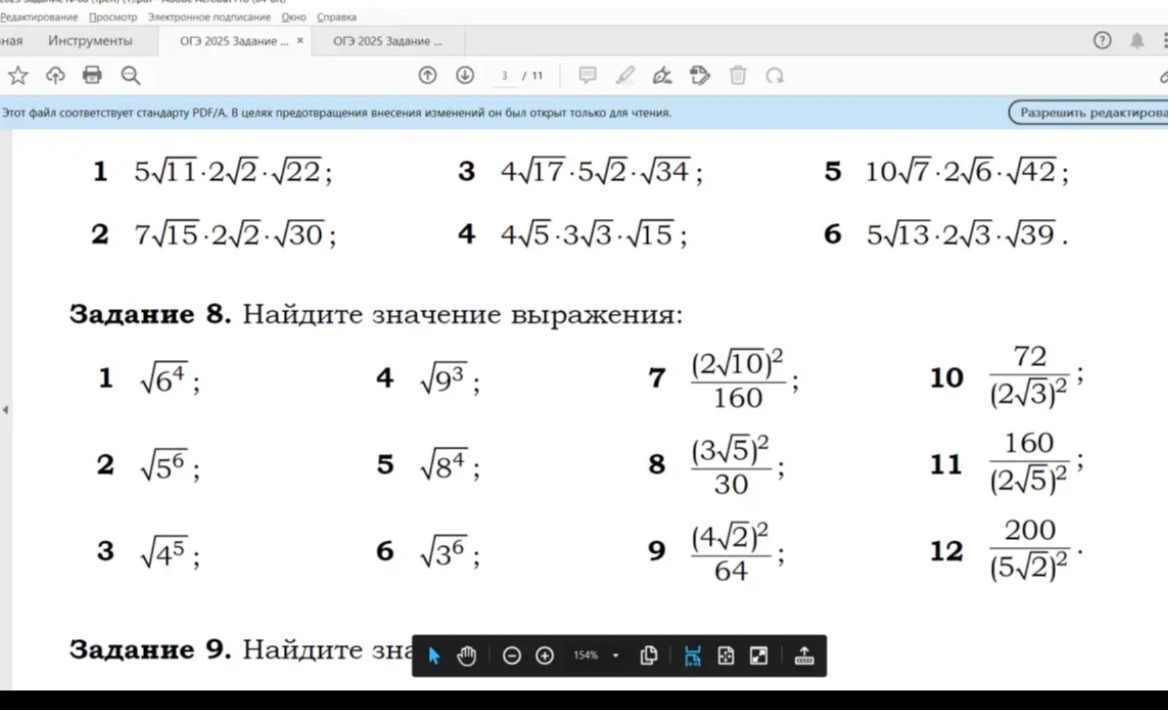Toggle fit width scrolling mode icon
The image size is (1169, 711).
(x=692, y=656)
